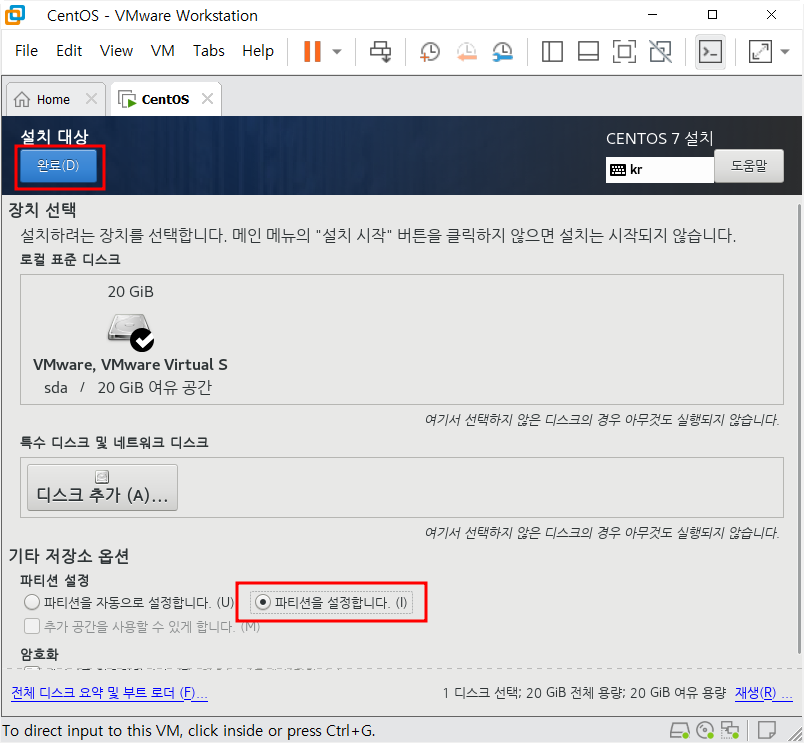Close the CentOS tab
Image resolution: width=804 pixels, height=743 pixels.
point(207,98)
